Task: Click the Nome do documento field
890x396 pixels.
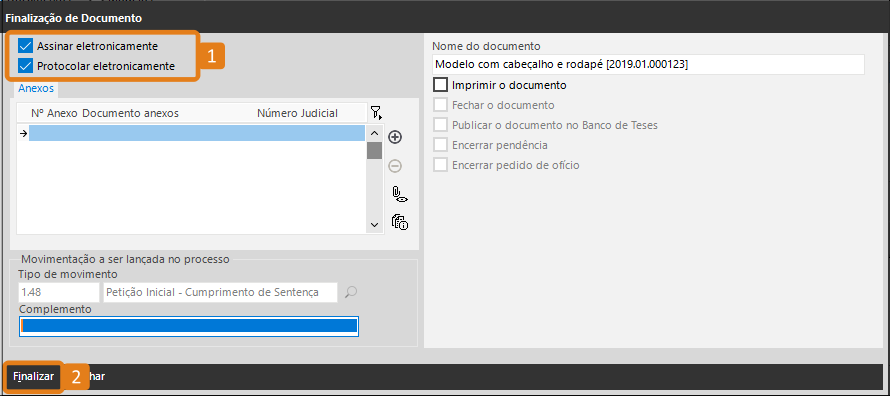Action: coord(648,65)
